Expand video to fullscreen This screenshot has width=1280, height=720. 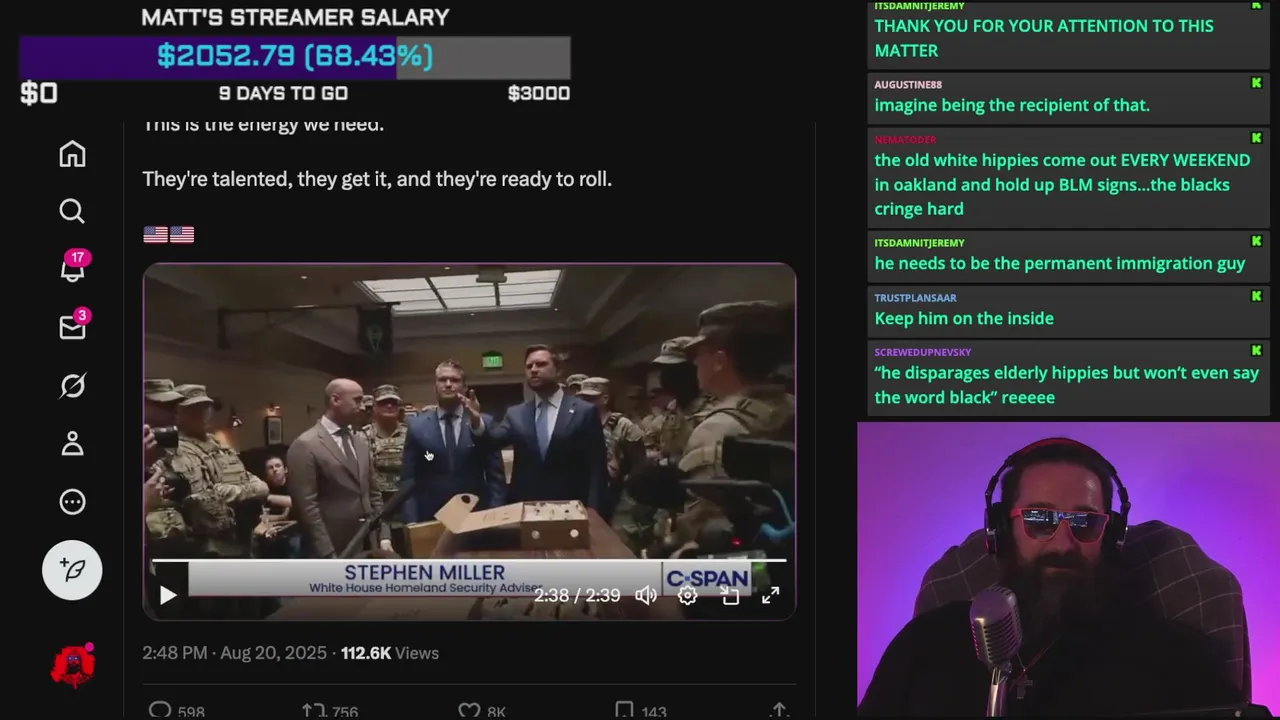(770, 595)
